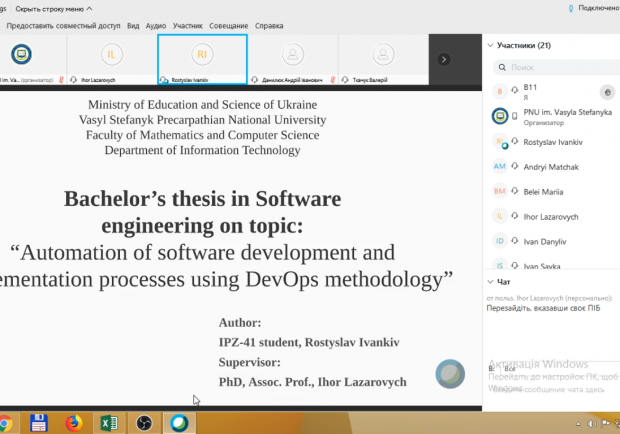
Task: Open the Совещание menu
Action: coord(227,25)
